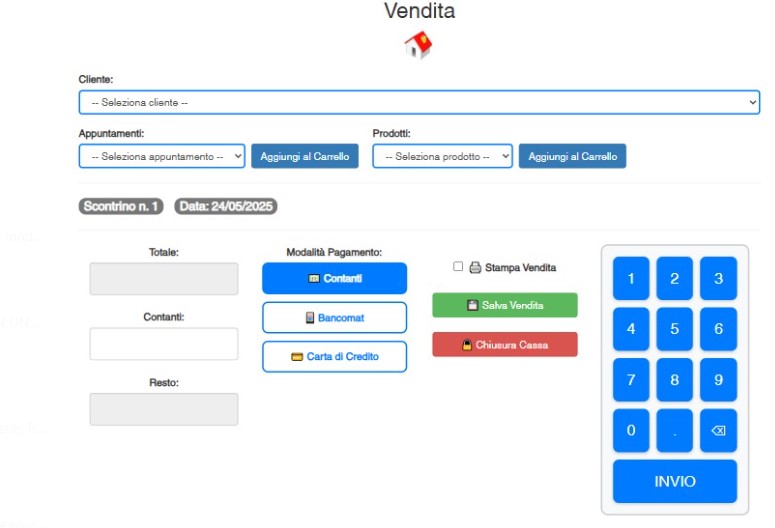The image size is (775, 528).
Task: Open the Seleziona prodotto dropdown
Action: tap(442, 156)
